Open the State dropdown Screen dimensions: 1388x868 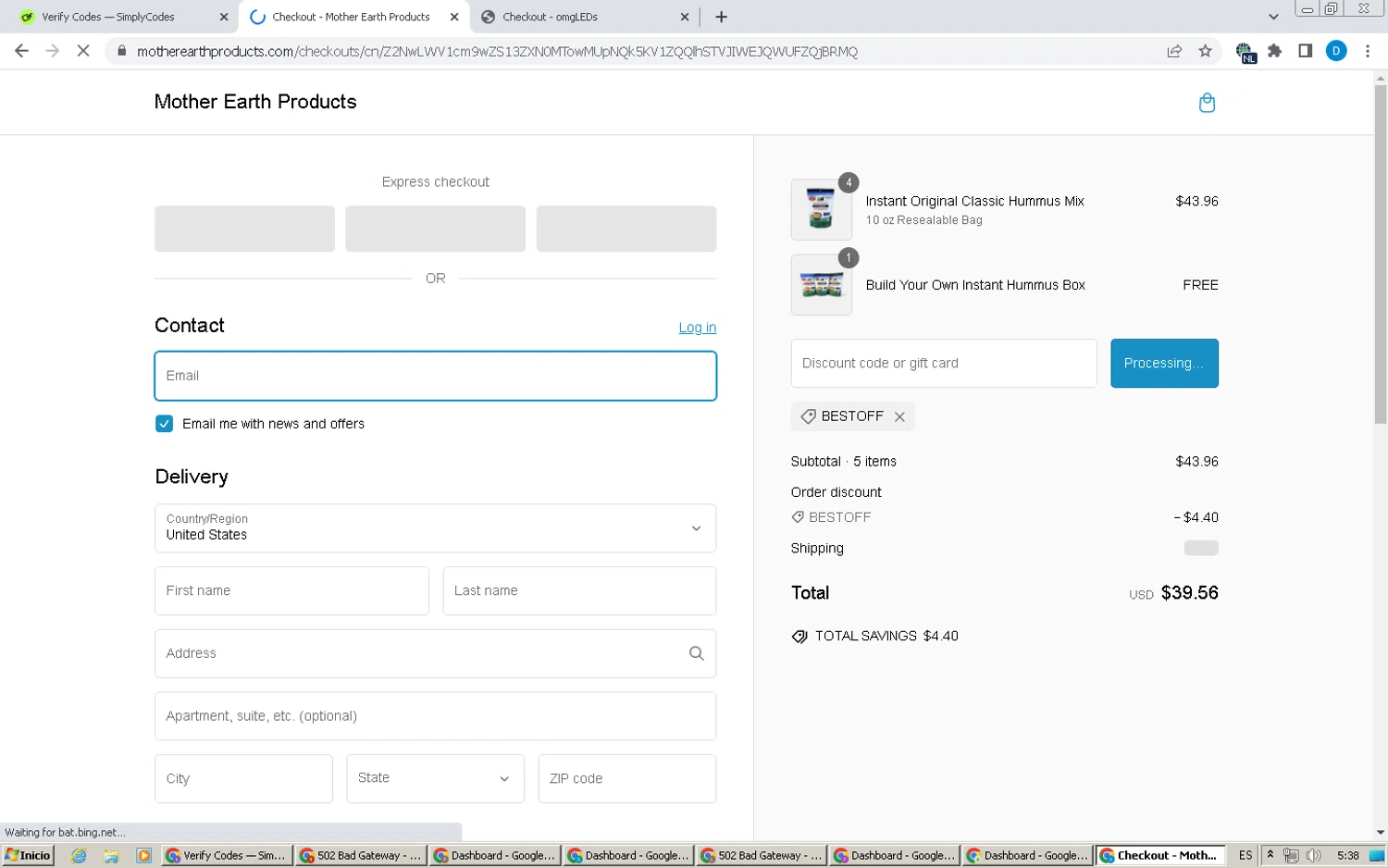point(435,778)
